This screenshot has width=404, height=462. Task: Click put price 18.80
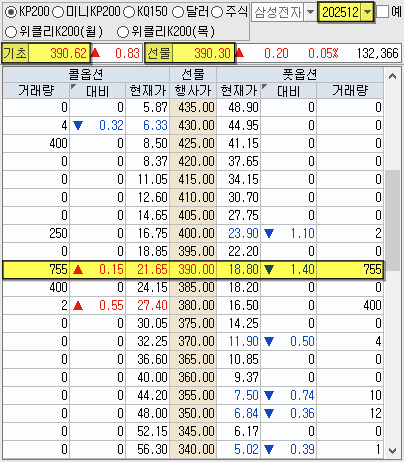(243, 270)
